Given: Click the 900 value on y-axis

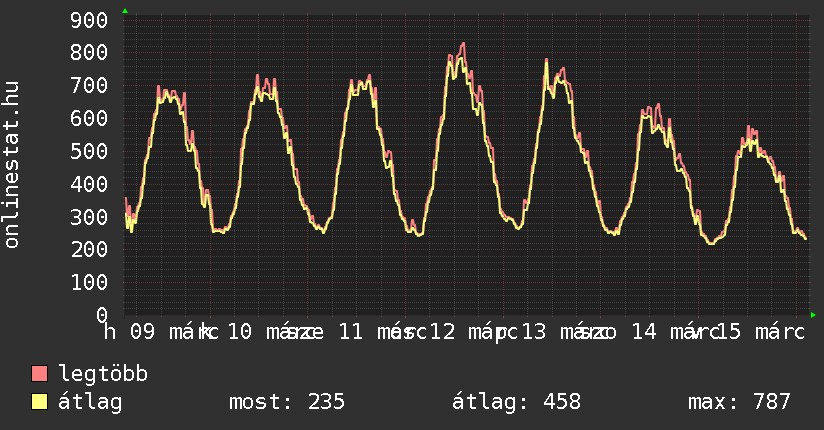Looking at the screenshot, I should point(90,19).
